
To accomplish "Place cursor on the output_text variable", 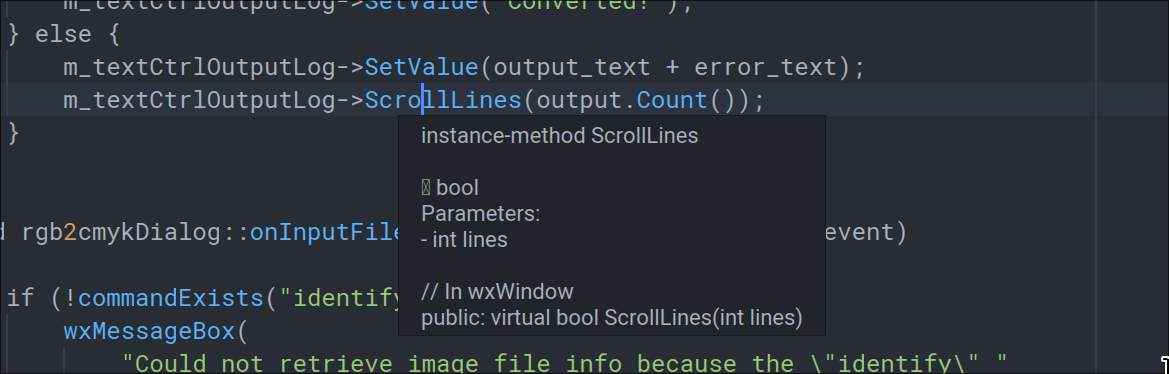I will [572, 68].
